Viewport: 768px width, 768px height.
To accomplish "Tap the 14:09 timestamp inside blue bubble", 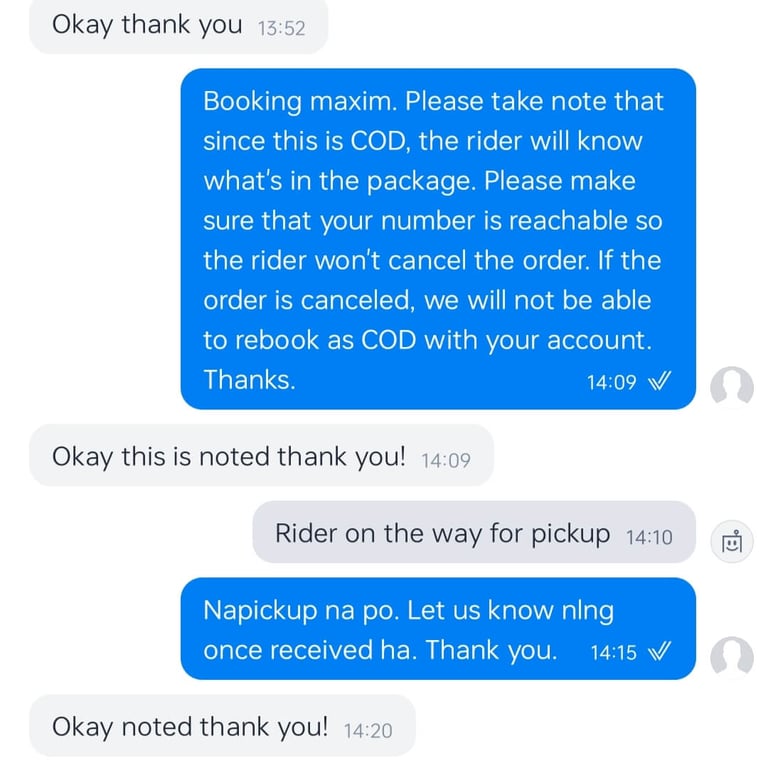I will point(611,382).
